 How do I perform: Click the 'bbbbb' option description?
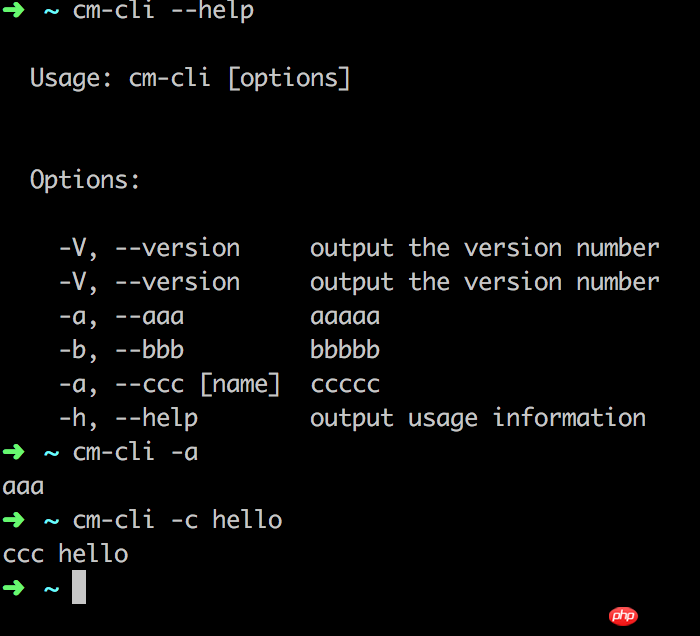[345, 351]
